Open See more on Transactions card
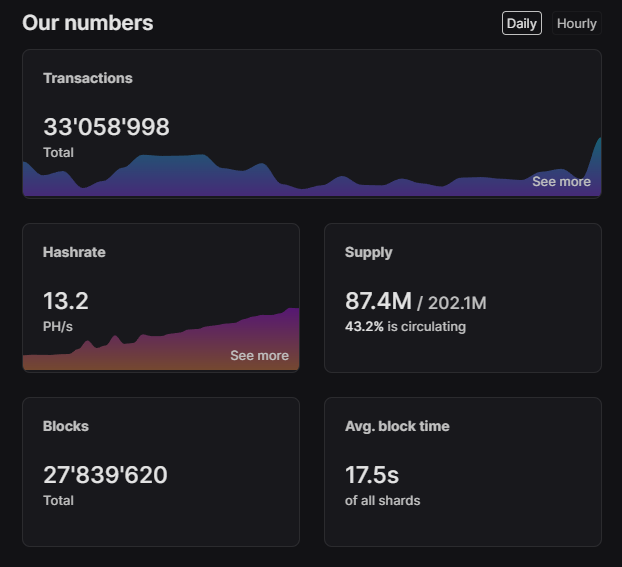The width and height of the screenshot is (622, 567). coord(561,181)
